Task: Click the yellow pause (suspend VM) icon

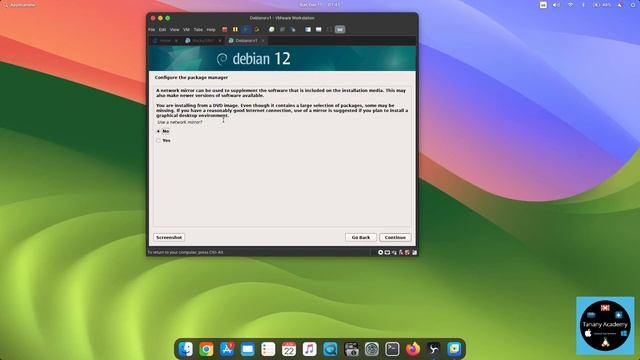Action: click(235, 29)
